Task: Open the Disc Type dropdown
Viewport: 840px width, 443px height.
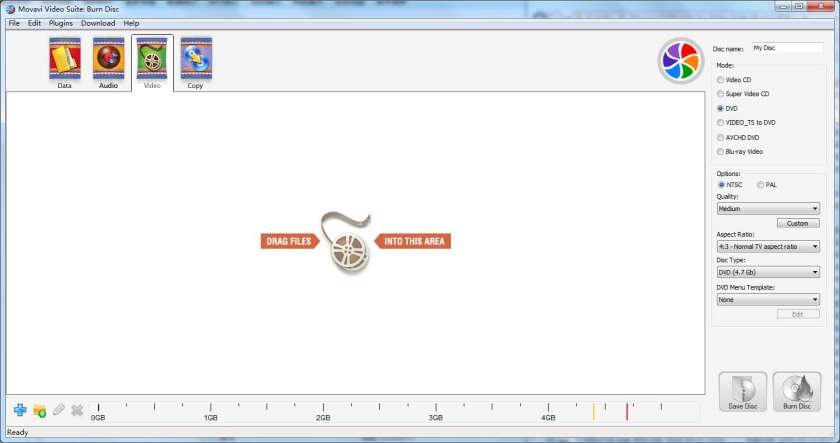Action: [x=768, y=272]
